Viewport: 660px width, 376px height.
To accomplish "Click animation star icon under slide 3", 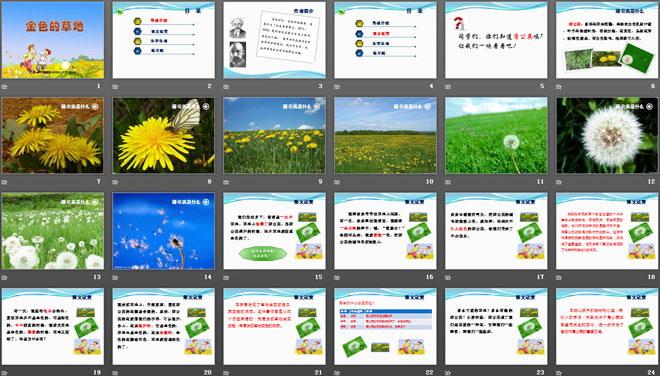I will [226, 87].
